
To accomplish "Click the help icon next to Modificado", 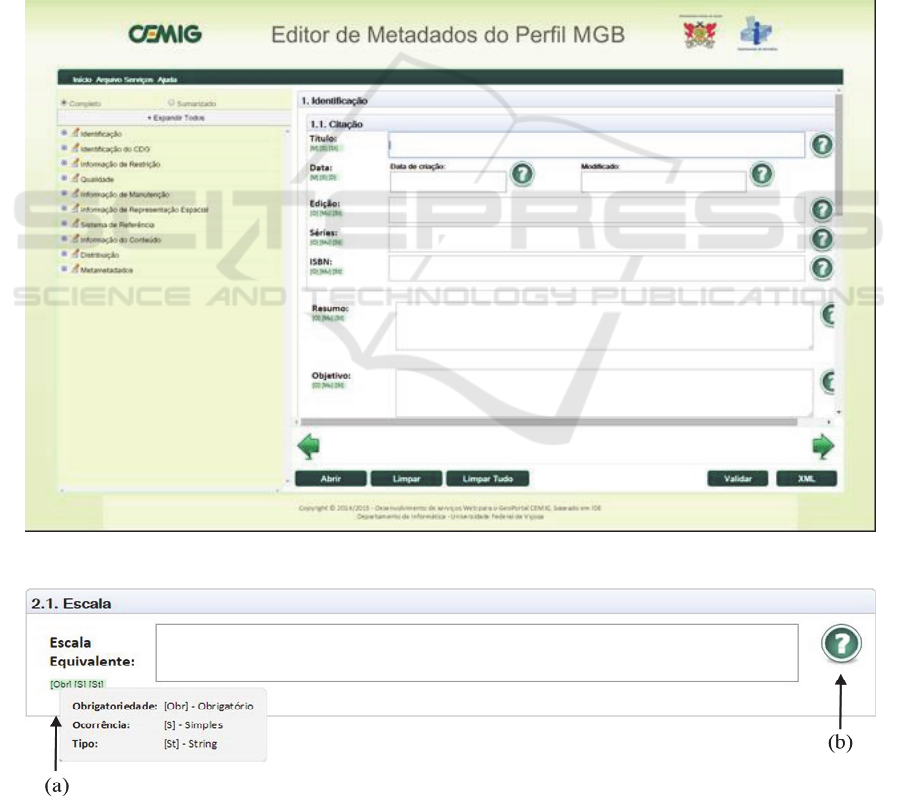I will tap(761, 175).
